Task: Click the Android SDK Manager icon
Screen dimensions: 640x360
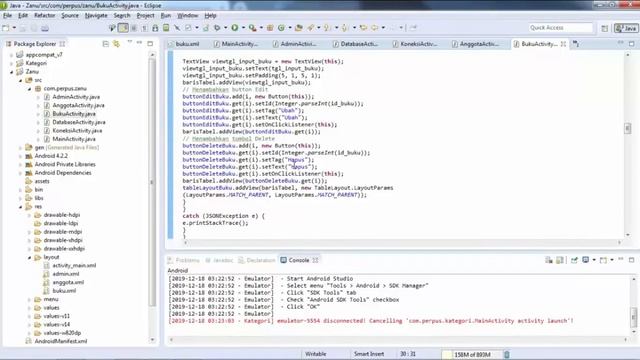Action: pos(156,28)
